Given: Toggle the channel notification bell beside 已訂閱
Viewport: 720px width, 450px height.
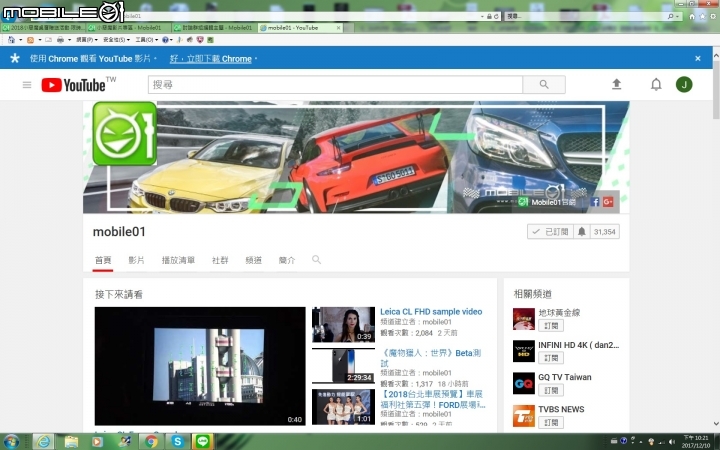Looking at the screenshot, I should tap(581, 232).
